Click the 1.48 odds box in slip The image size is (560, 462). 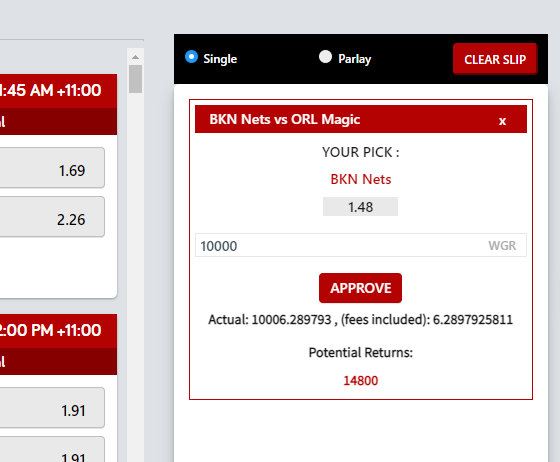[x=360, y=207]
